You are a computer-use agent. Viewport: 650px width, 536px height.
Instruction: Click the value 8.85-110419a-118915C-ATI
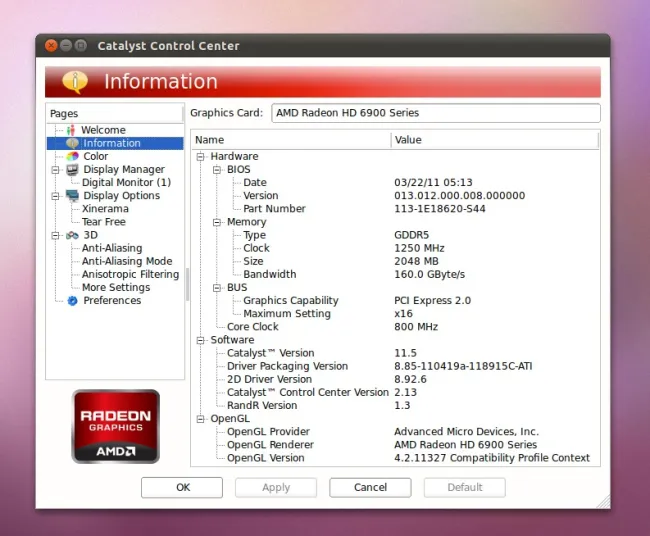[463, 366]
